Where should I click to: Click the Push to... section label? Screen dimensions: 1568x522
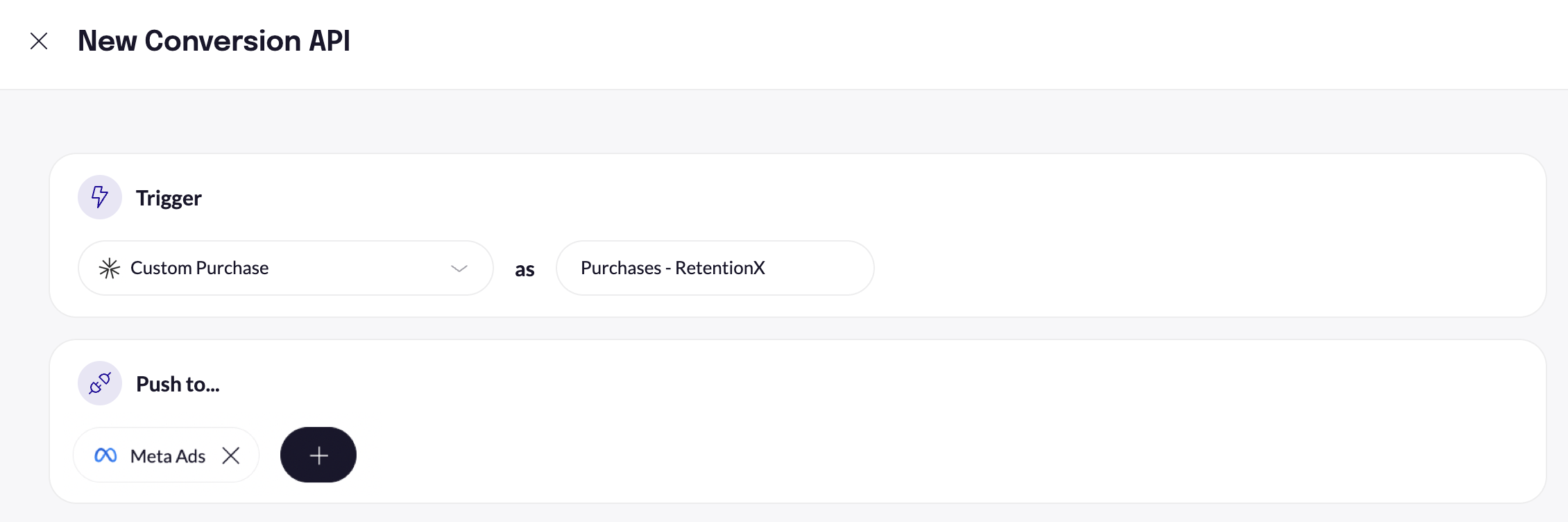pyautogui.click(x=177, y=383)
